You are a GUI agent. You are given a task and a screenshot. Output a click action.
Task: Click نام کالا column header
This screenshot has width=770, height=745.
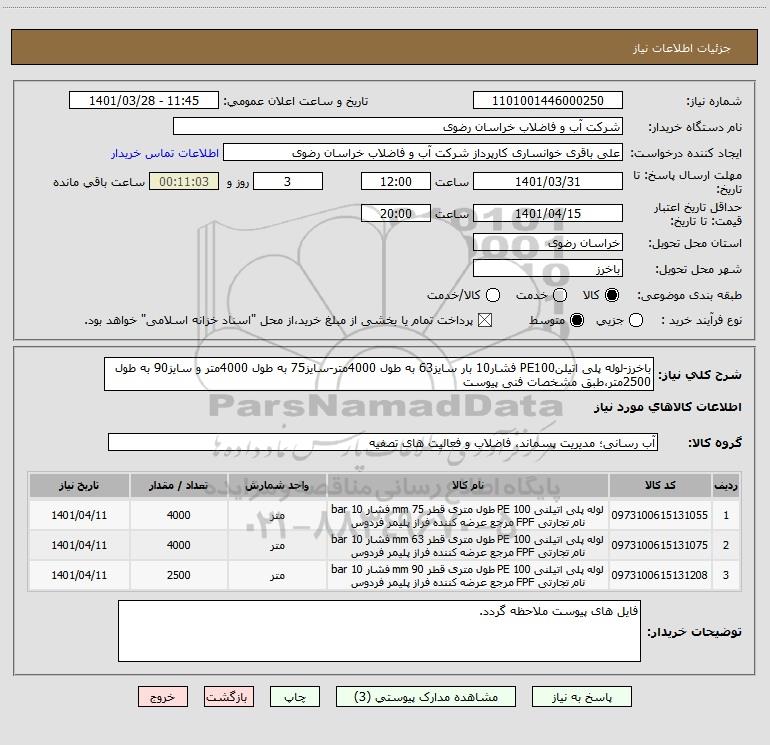[x=468, y=485]
